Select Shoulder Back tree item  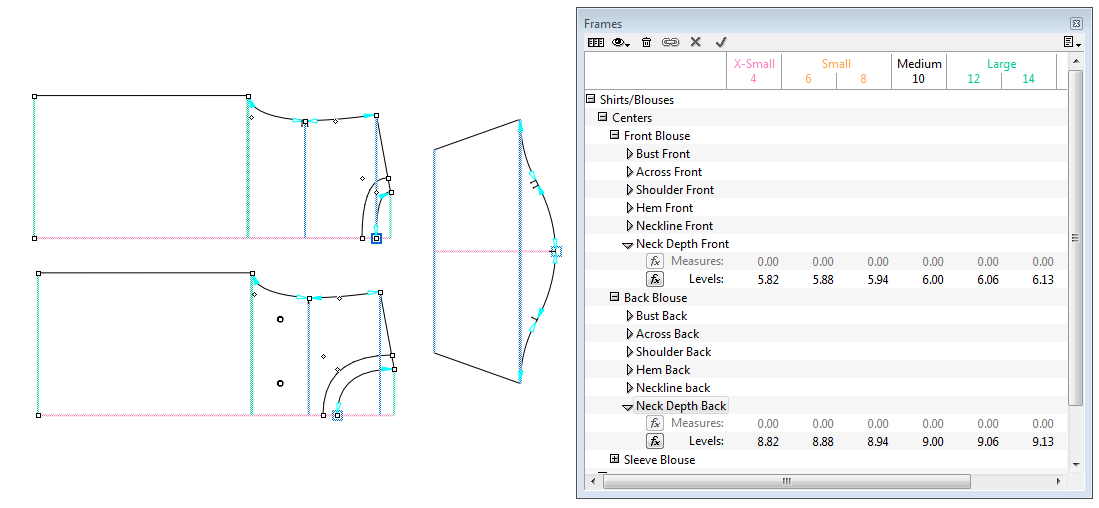[x=673, y=352]
